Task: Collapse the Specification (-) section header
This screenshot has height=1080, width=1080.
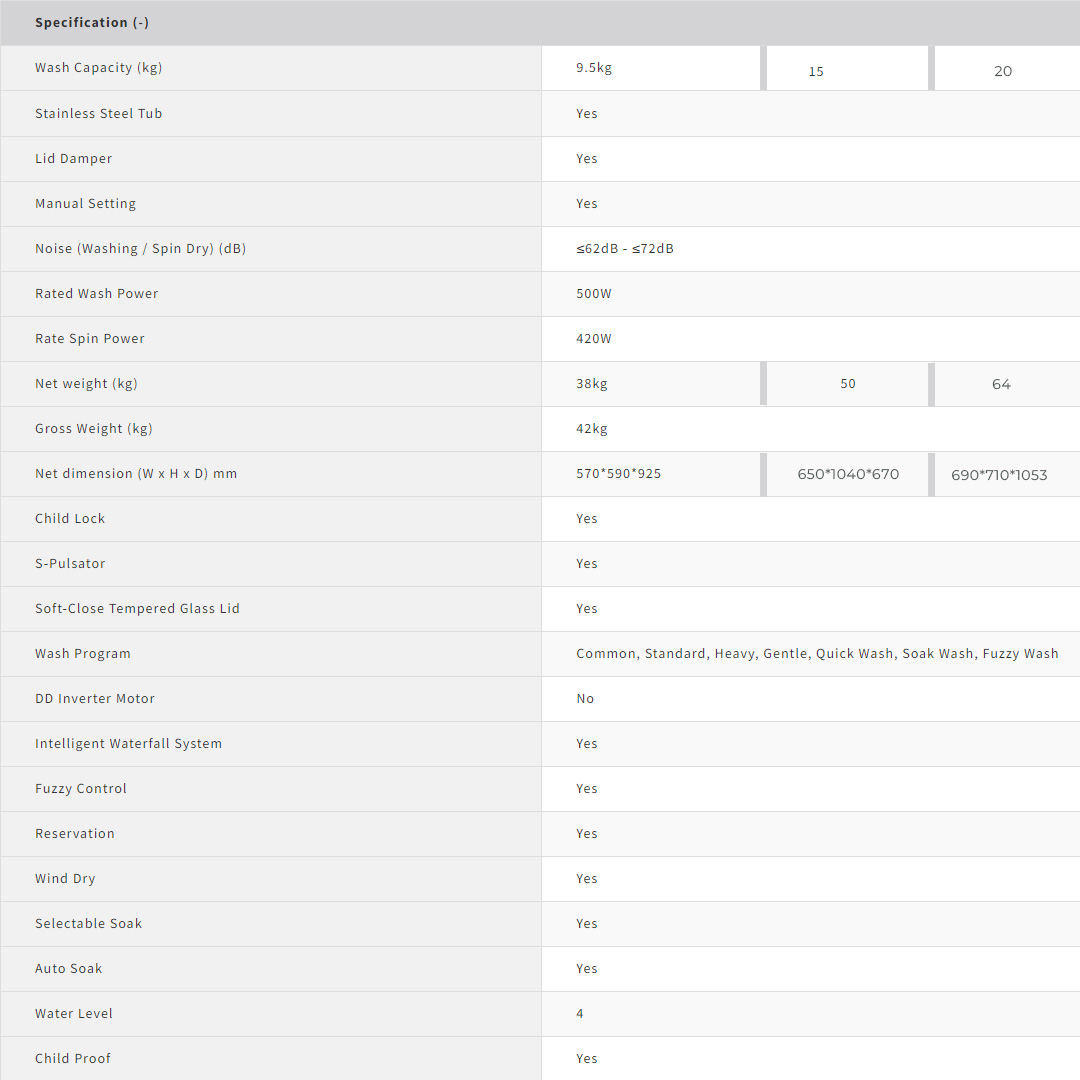Action: point(92,22)
